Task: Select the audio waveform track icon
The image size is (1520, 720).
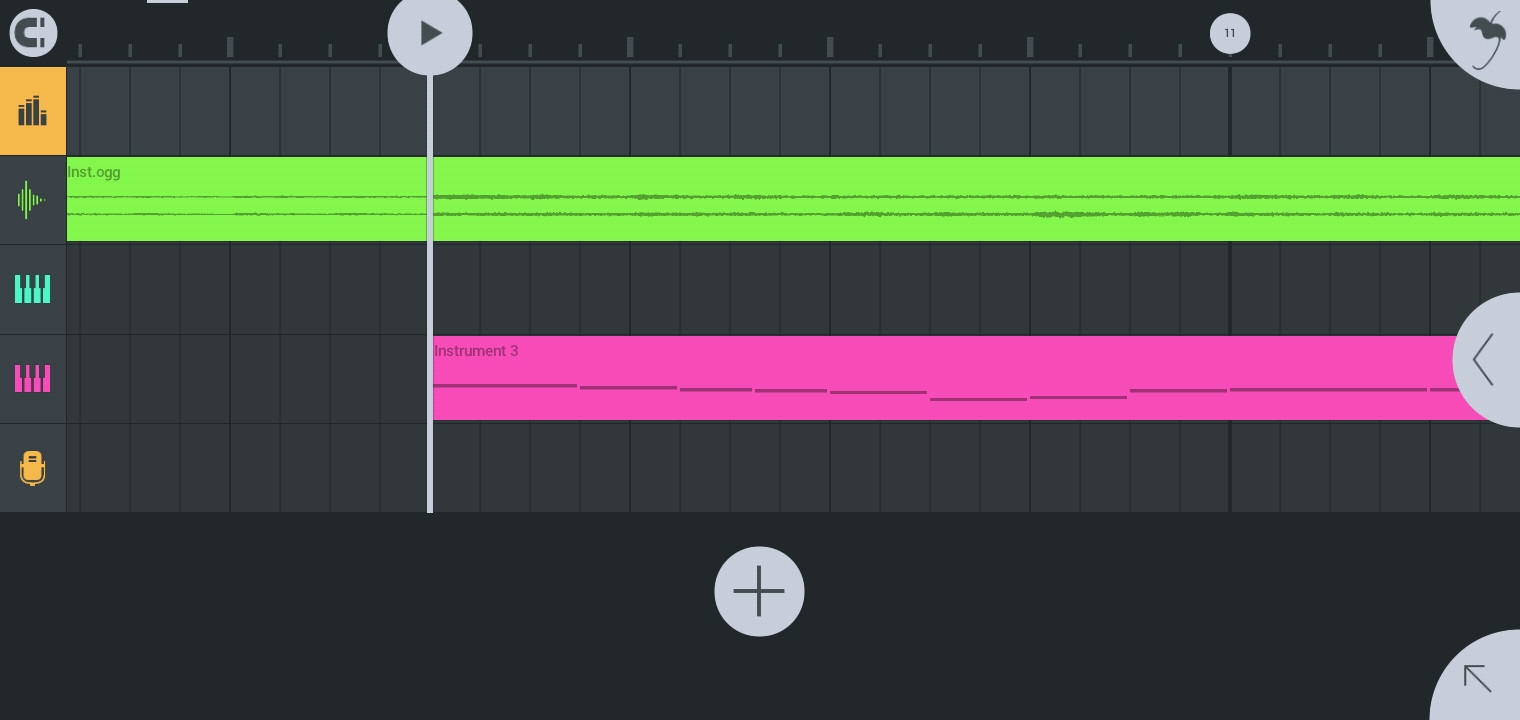Action: [x=33, y=200]
